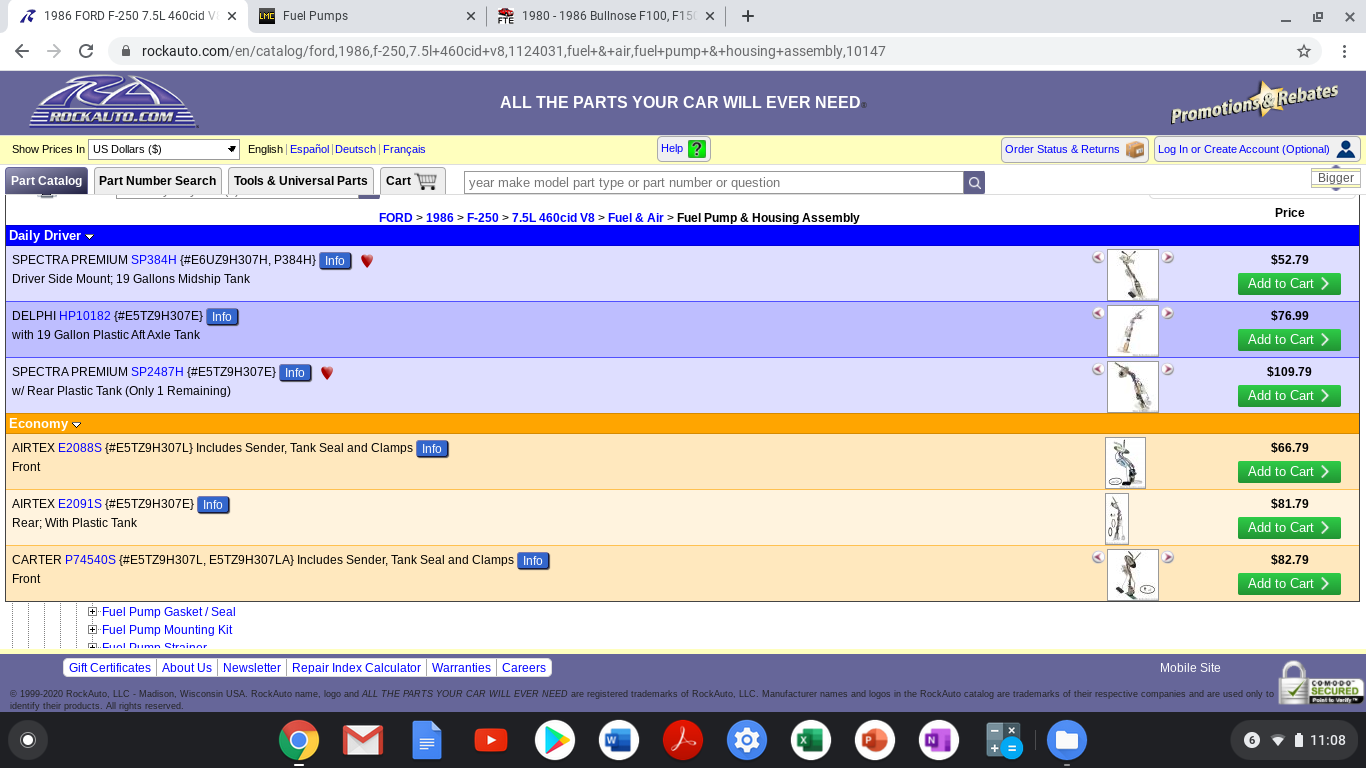Click the search magnifier icon button

click(x=974, y=182)
